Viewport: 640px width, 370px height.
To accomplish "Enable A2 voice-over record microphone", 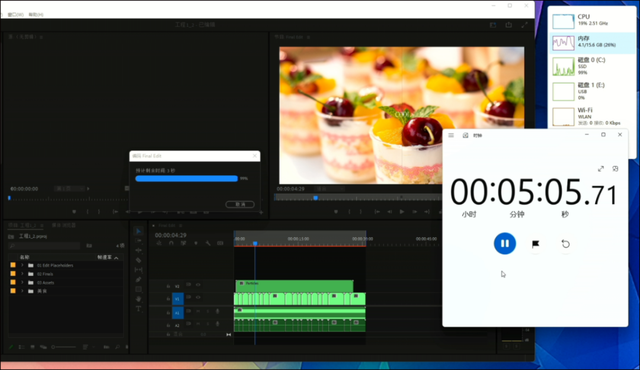I will pyautogui.click(x=218, y=324).
